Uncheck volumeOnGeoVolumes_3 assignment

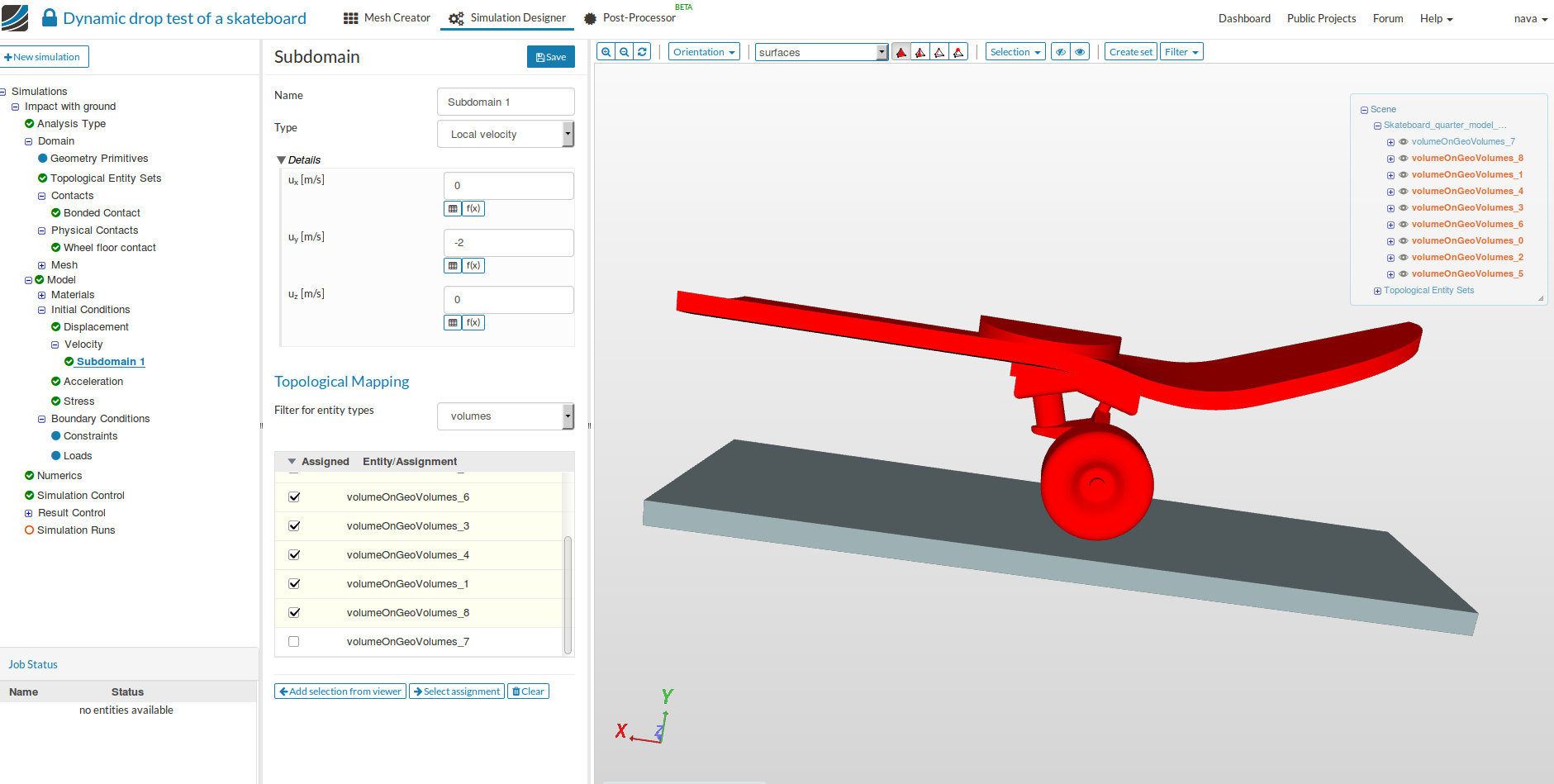[294, 526]
